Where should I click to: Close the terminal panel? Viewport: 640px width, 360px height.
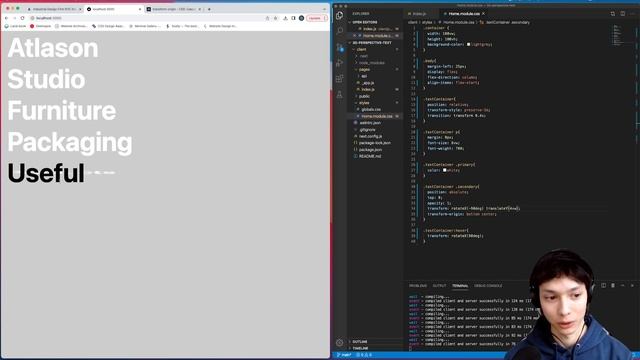click(632, 285)
